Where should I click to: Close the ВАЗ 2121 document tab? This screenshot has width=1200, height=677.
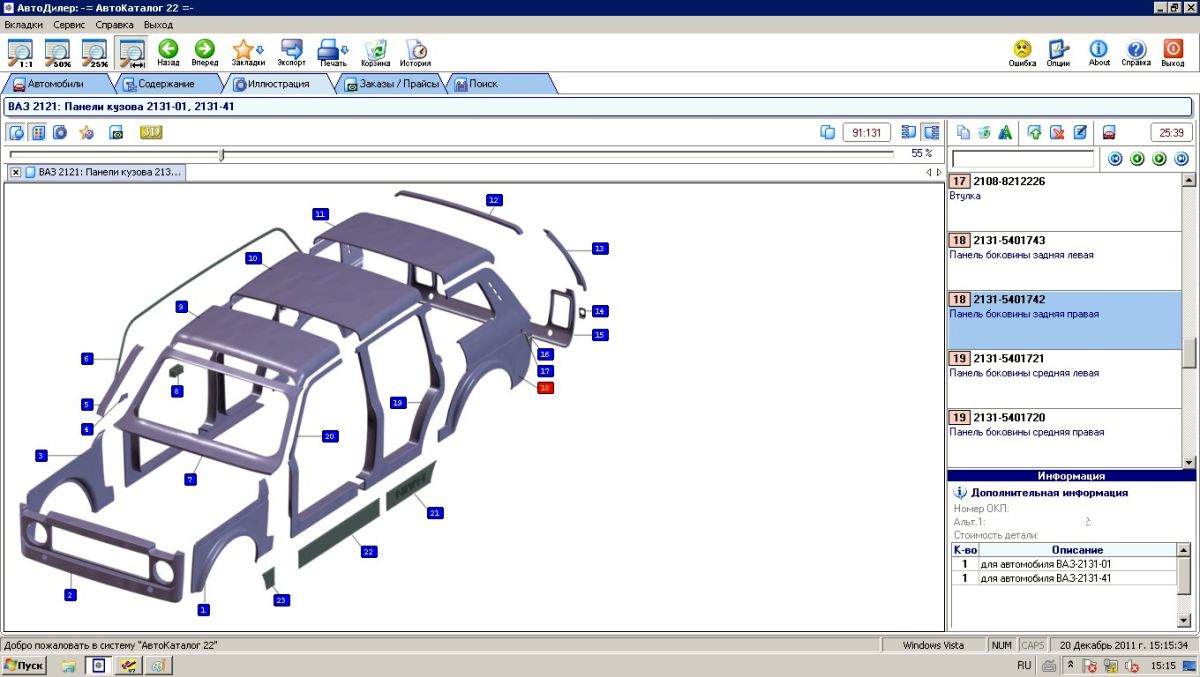click(x=16, y=172)
